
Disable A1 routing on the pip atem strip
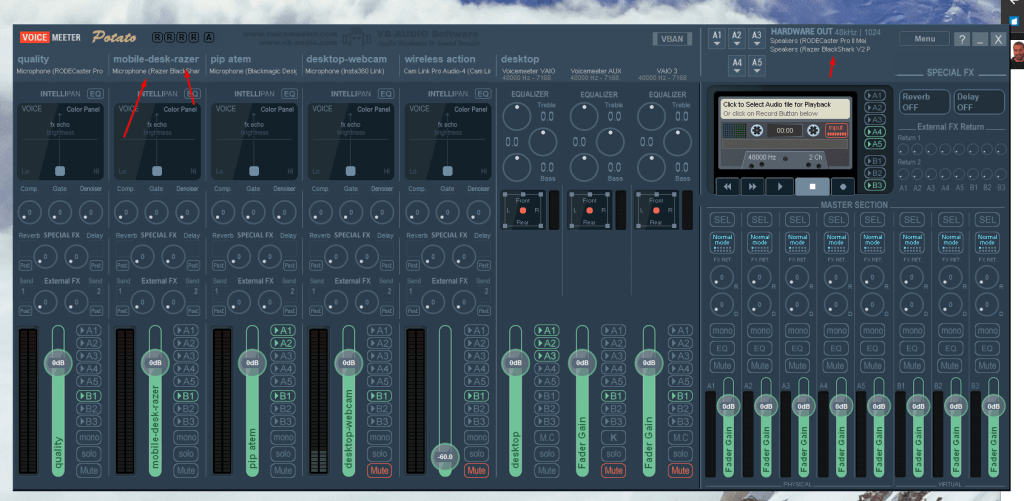coord(283,331)
